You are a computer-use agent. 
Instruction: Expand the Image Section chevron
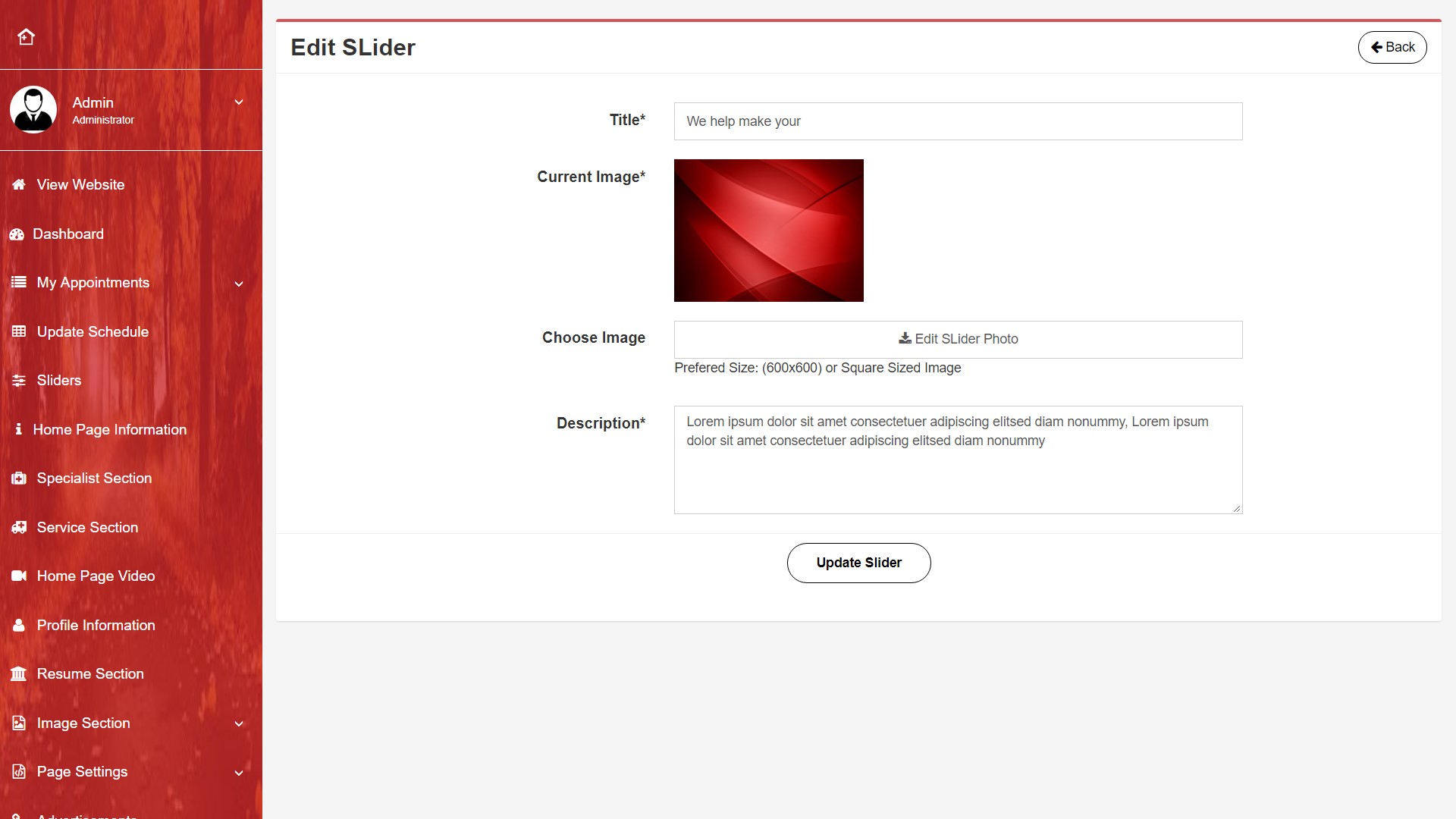[239, 723]
